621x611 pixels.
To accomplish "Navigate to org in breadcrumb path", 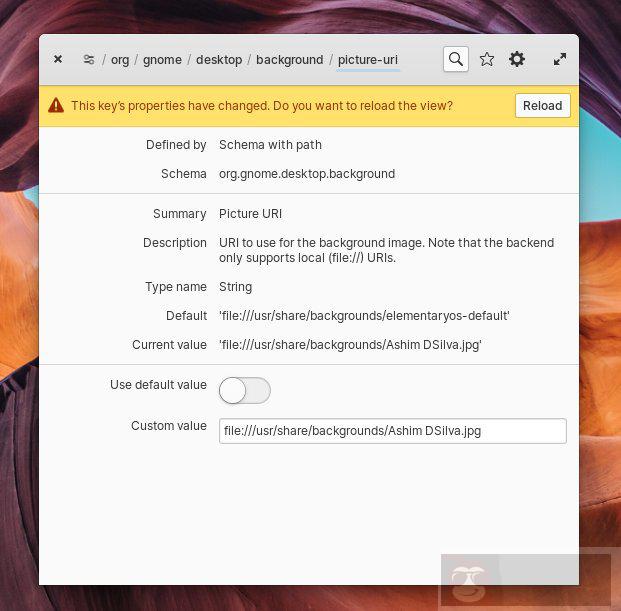I will [x=120, y=60].
